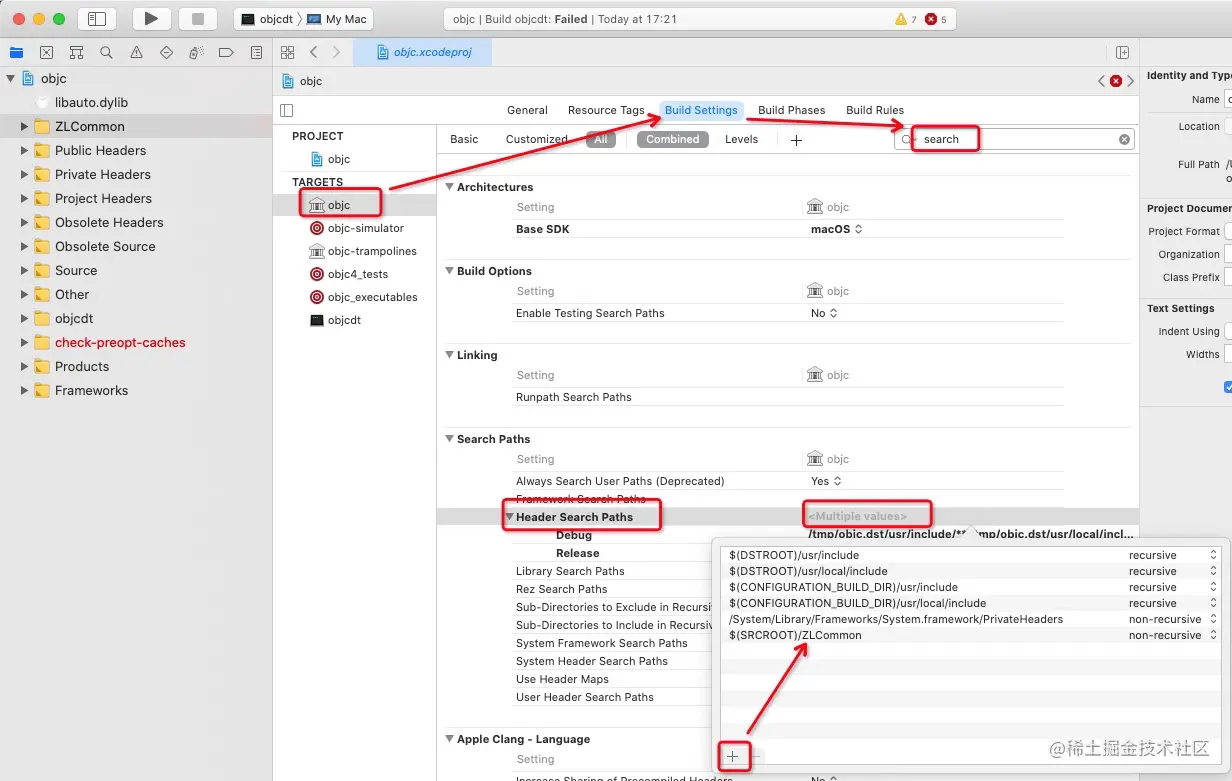Change Base SDK macOS popup
Screen dimensions: 1232x781
tap(836, 229)
